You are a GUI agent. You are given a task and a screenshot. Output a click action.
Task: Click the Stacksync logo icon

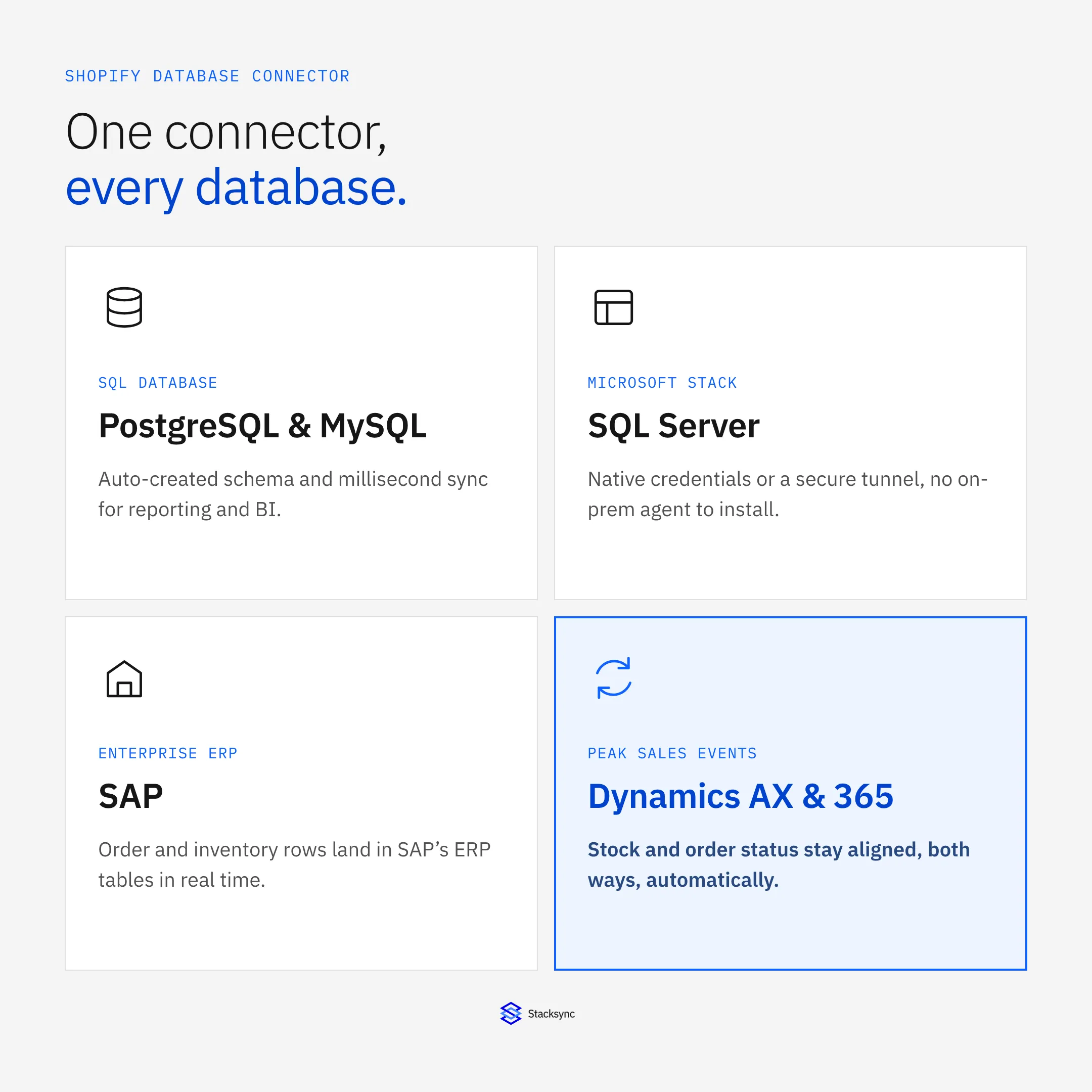(511, 1014)
